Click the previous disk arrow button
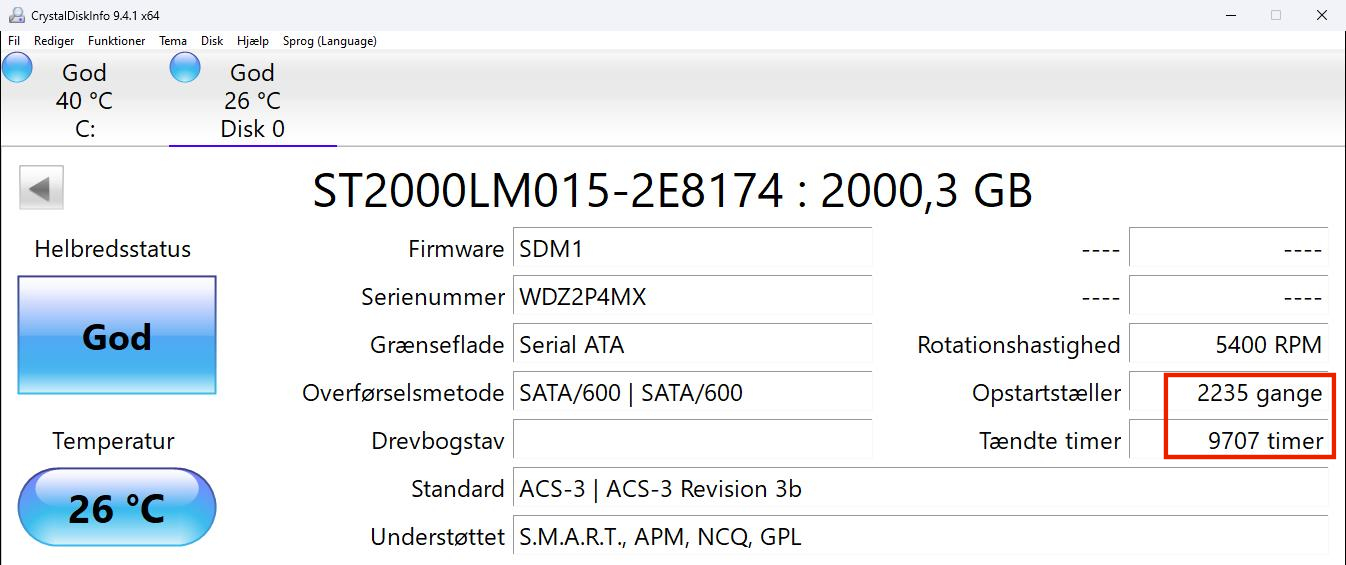Viewport: 1346px width, 565px height. [41, 188]
